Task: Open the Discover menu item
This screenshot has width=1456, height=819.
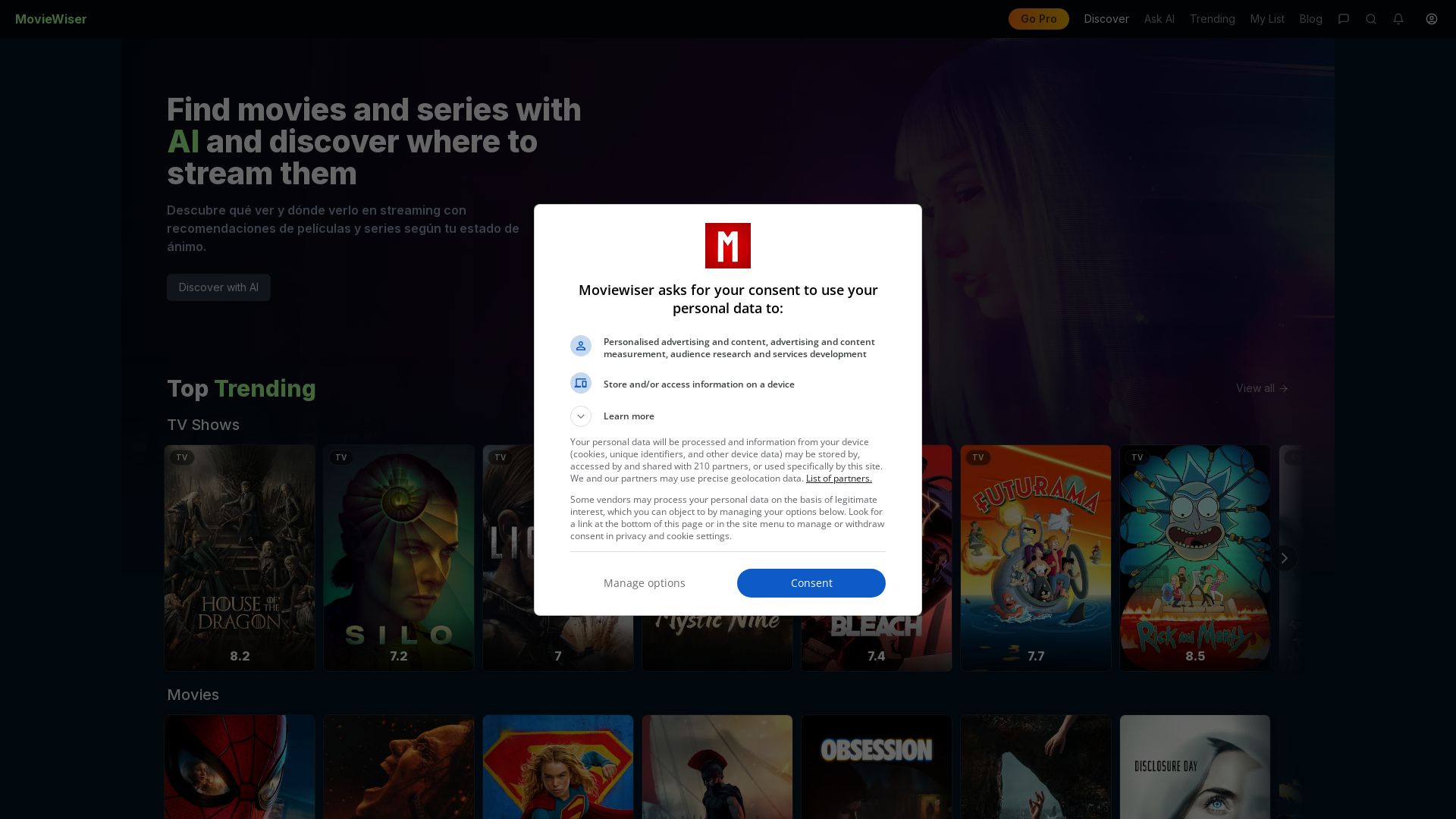Action: pyautogui.click(x=1106, y=19)
